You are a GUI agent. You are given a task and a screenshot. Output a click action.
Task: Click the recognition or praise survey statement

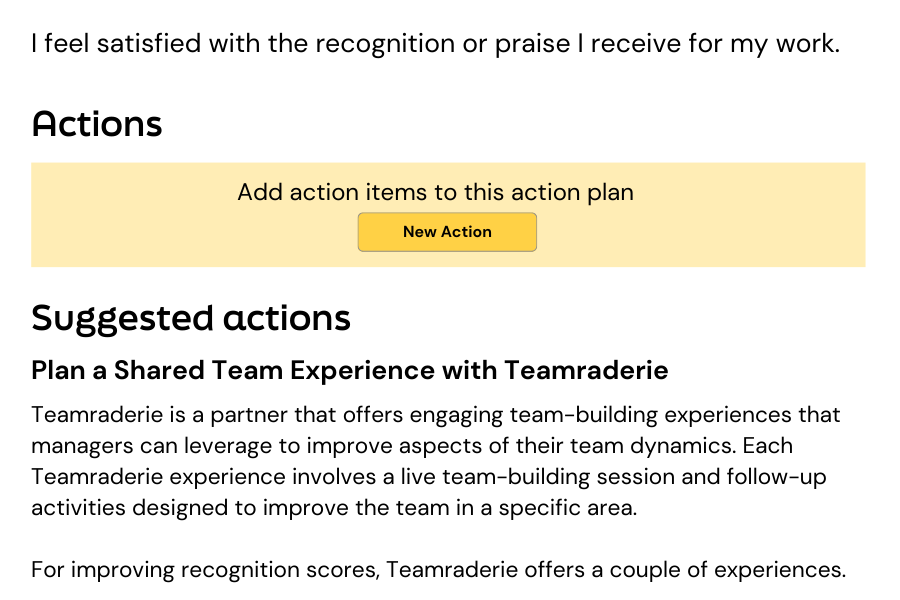click(x=435, y=44)
